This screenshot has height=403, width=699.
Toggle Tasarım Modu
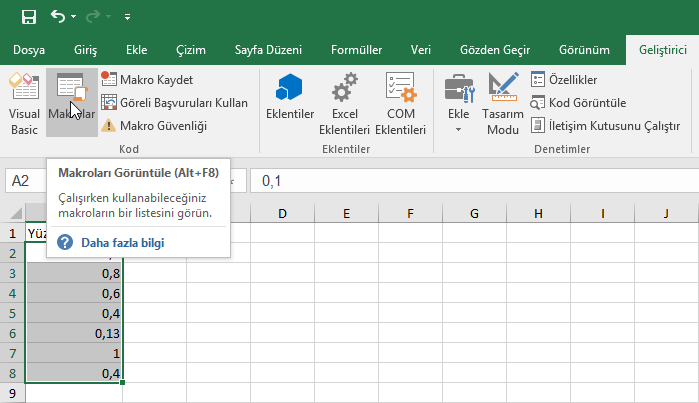coord(503,103)
